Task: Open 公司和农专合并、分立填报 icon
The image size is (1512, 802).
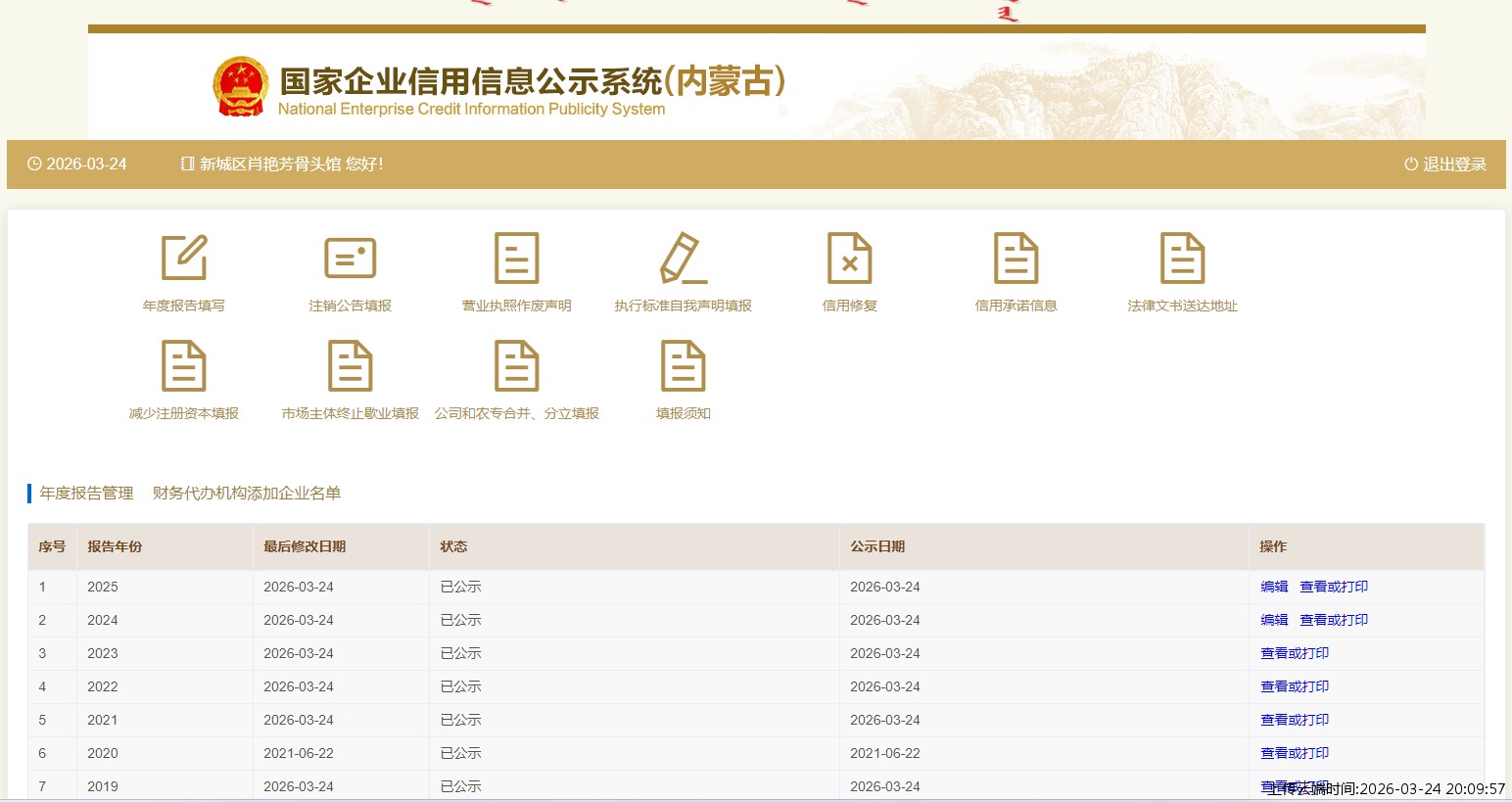Action: tap(516, 366)
